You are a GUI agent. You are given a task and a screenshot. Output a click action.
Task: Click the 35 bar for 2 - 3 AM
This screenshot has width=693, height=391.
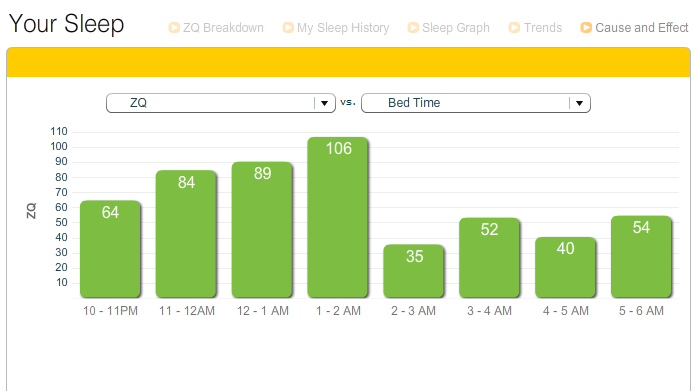coord(414,271)
